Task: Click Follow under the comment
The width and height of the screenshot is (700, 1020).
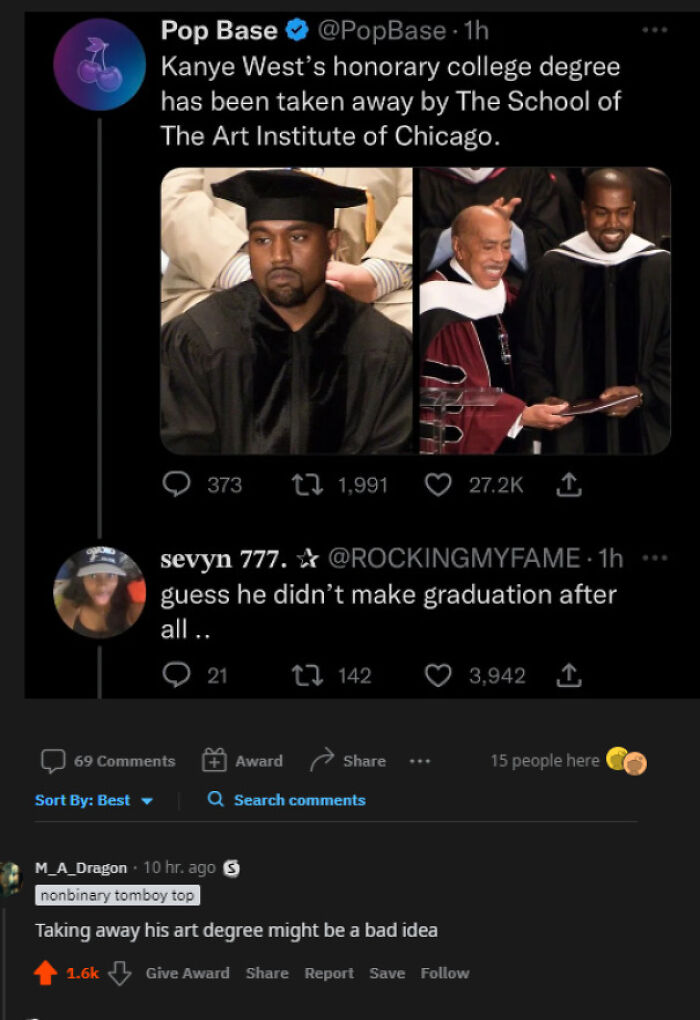Action: 444,973
